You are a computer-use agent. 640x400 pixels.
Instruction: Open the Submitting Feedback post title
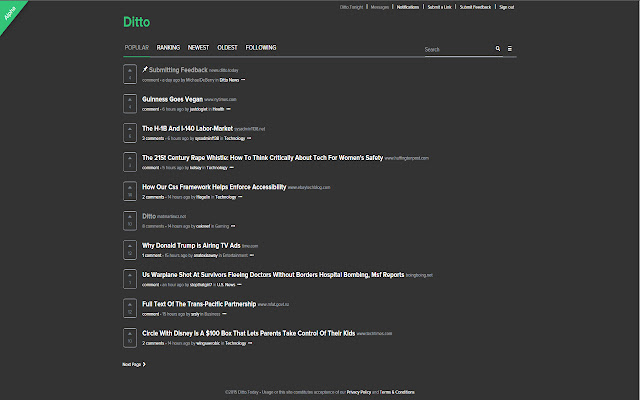[178, 70]
